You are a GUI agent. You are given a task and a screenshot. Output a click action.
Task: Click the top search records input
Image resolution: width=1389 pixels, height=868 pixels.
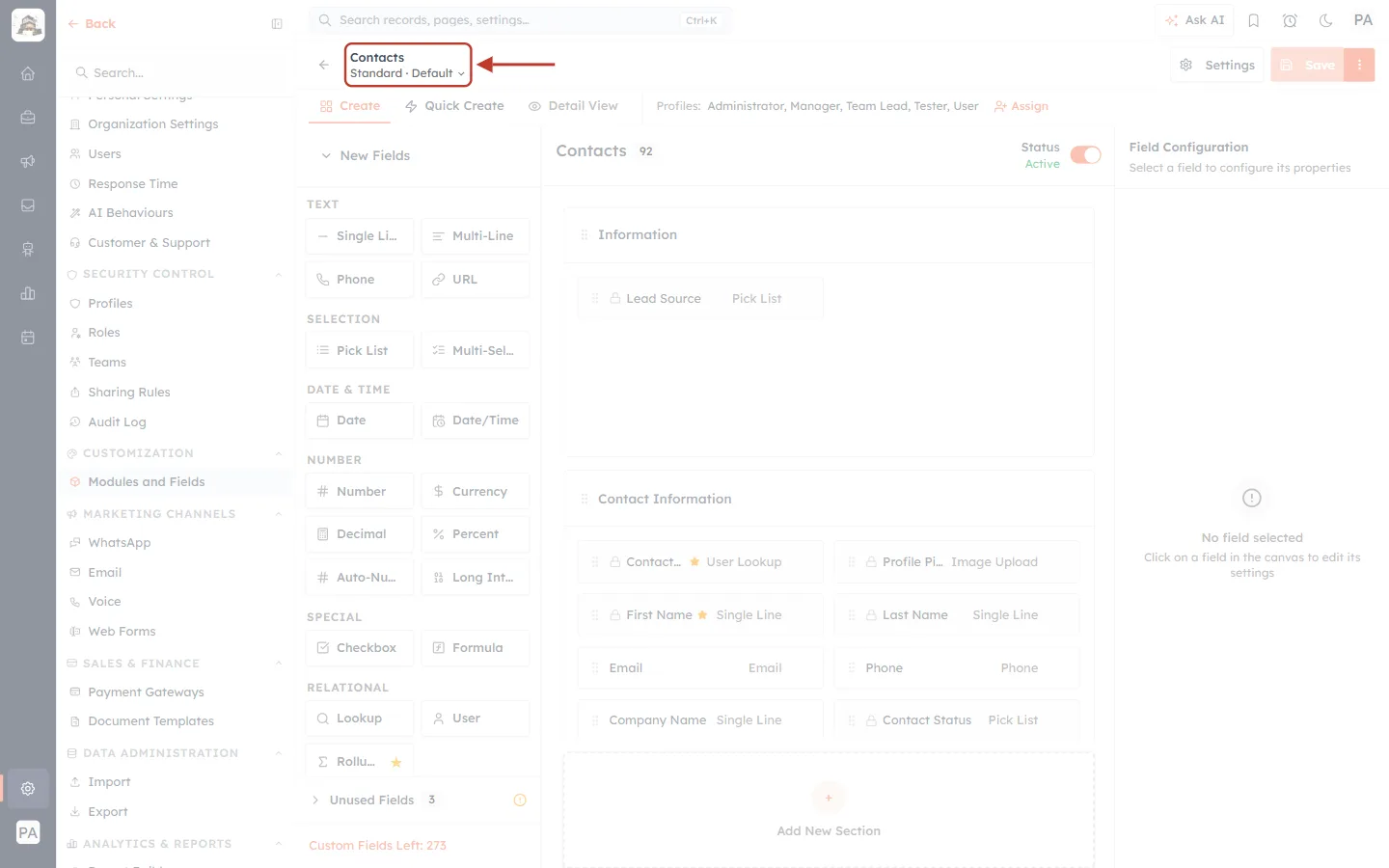point(520,20)
